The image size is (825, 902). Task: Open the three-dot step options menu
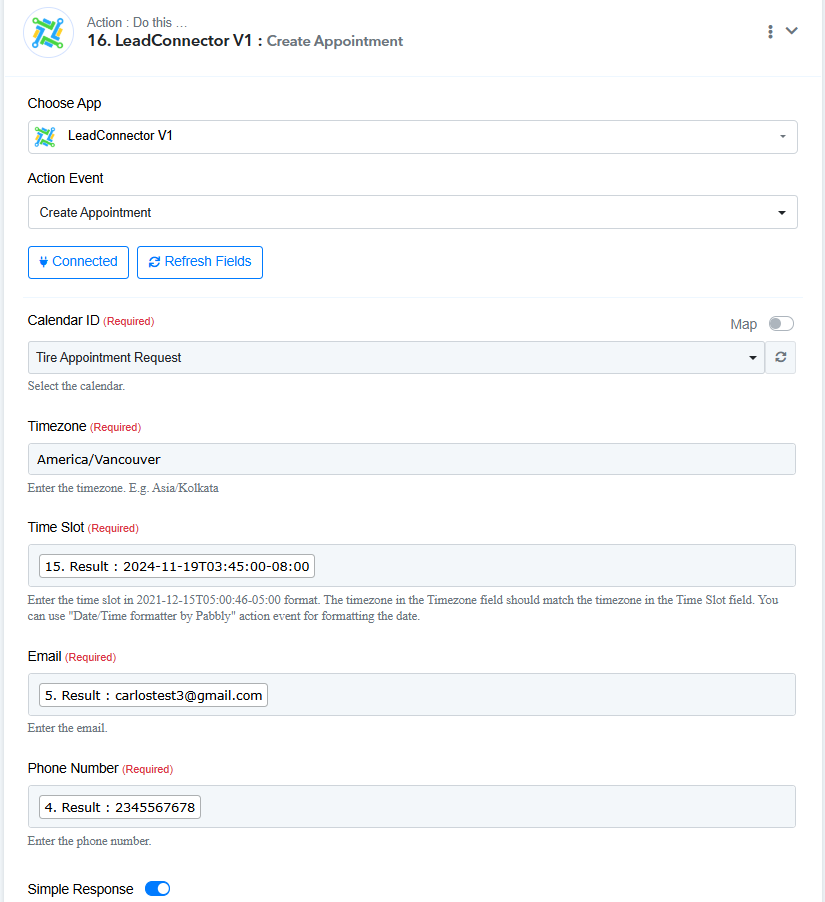pos(770,32)
